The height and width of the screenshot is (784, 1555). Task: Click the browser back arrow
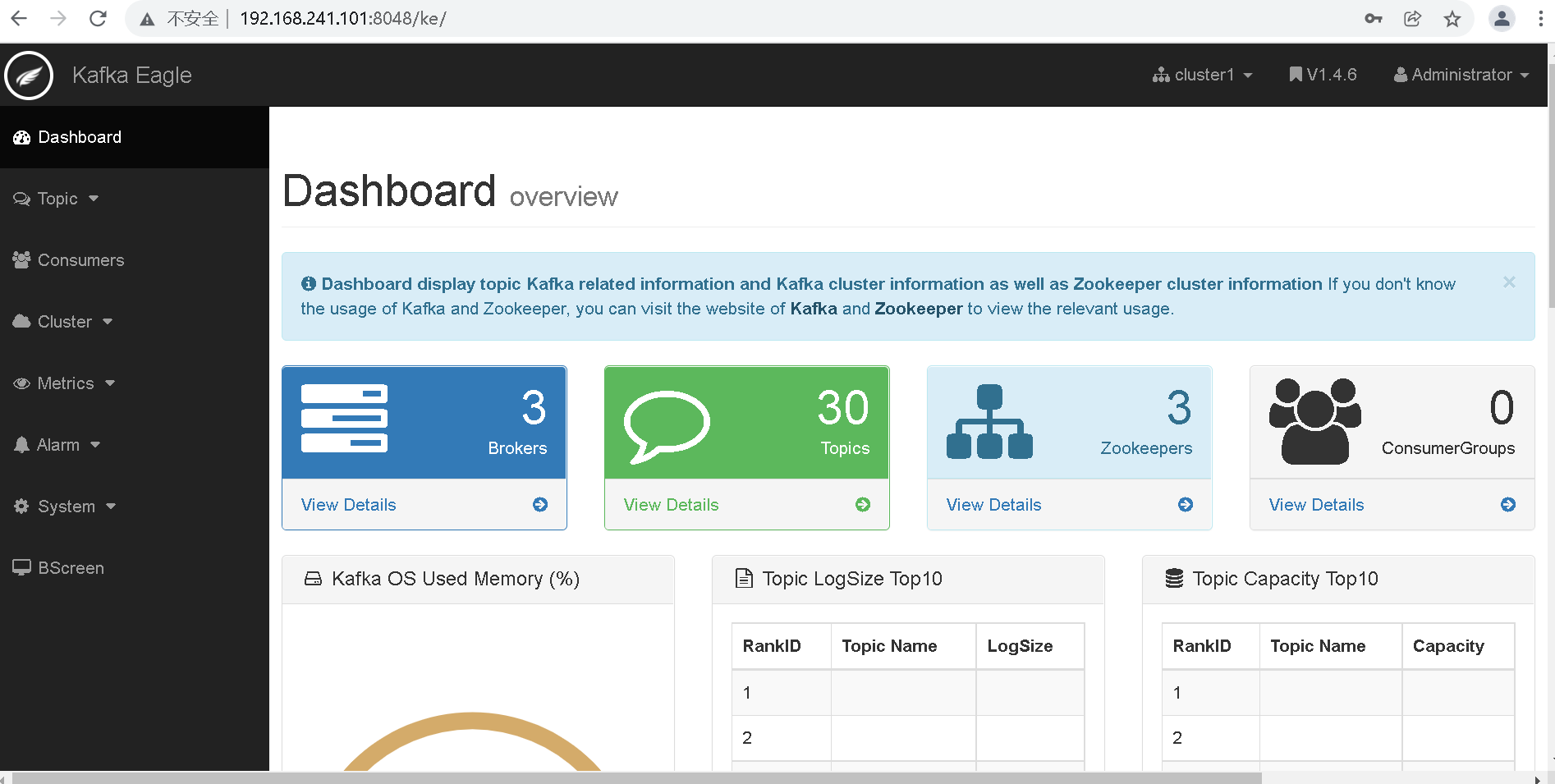coord(19,19)
